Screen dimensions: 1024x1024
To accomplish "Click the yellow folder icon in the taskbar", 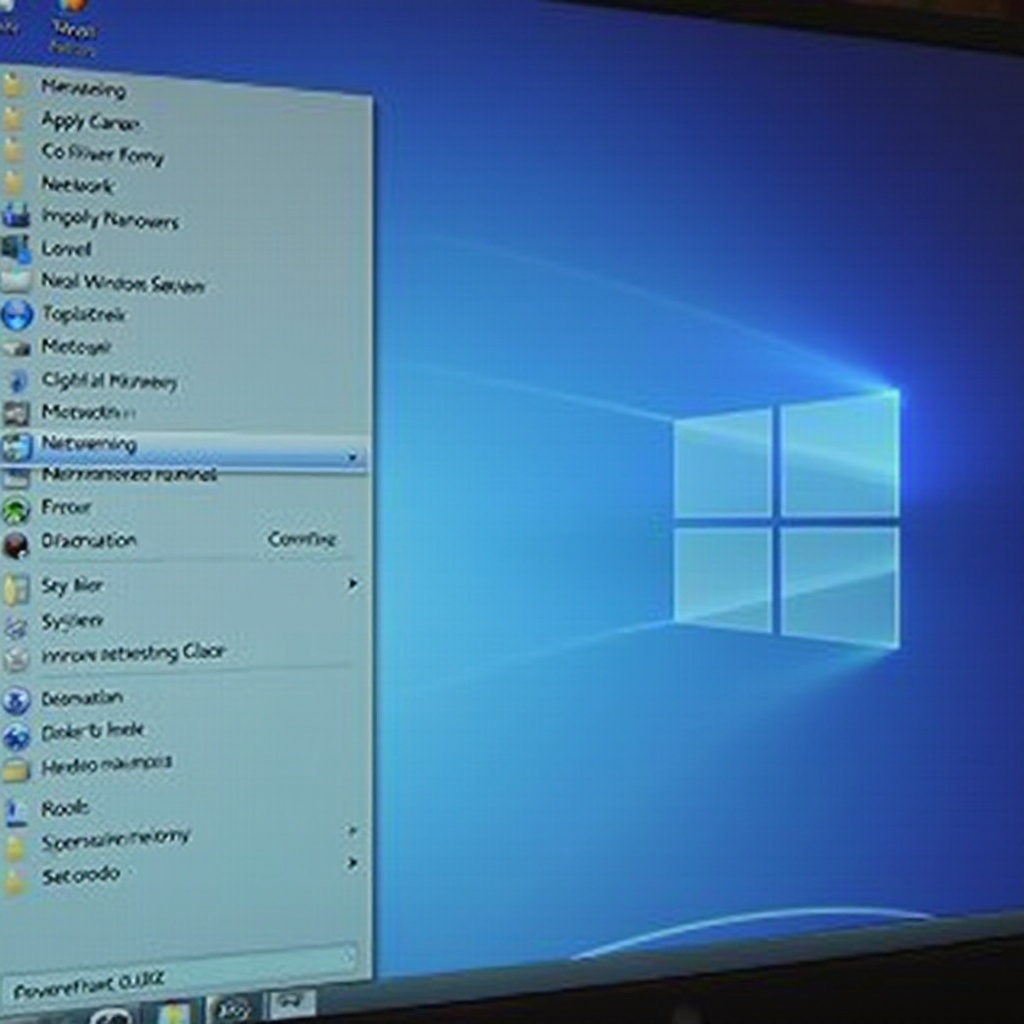I will (x=173, y=1012).
